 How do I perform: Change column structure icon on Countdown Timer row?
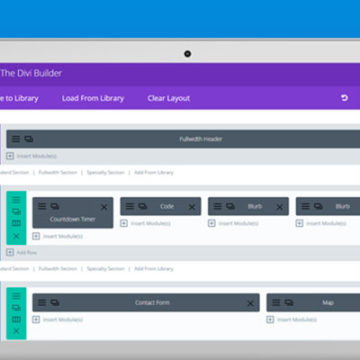click(16, 223)
